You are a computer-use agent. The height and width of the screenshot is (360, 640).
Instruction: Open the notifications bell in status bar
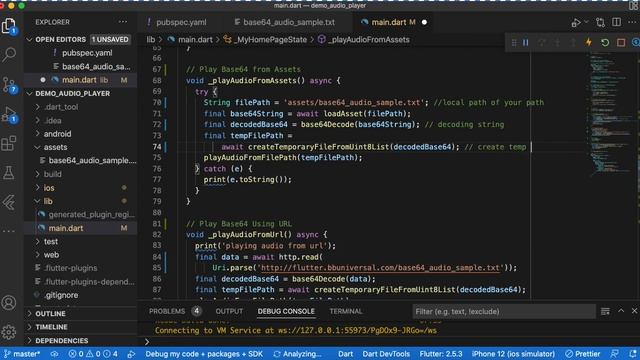coord(632,354)
